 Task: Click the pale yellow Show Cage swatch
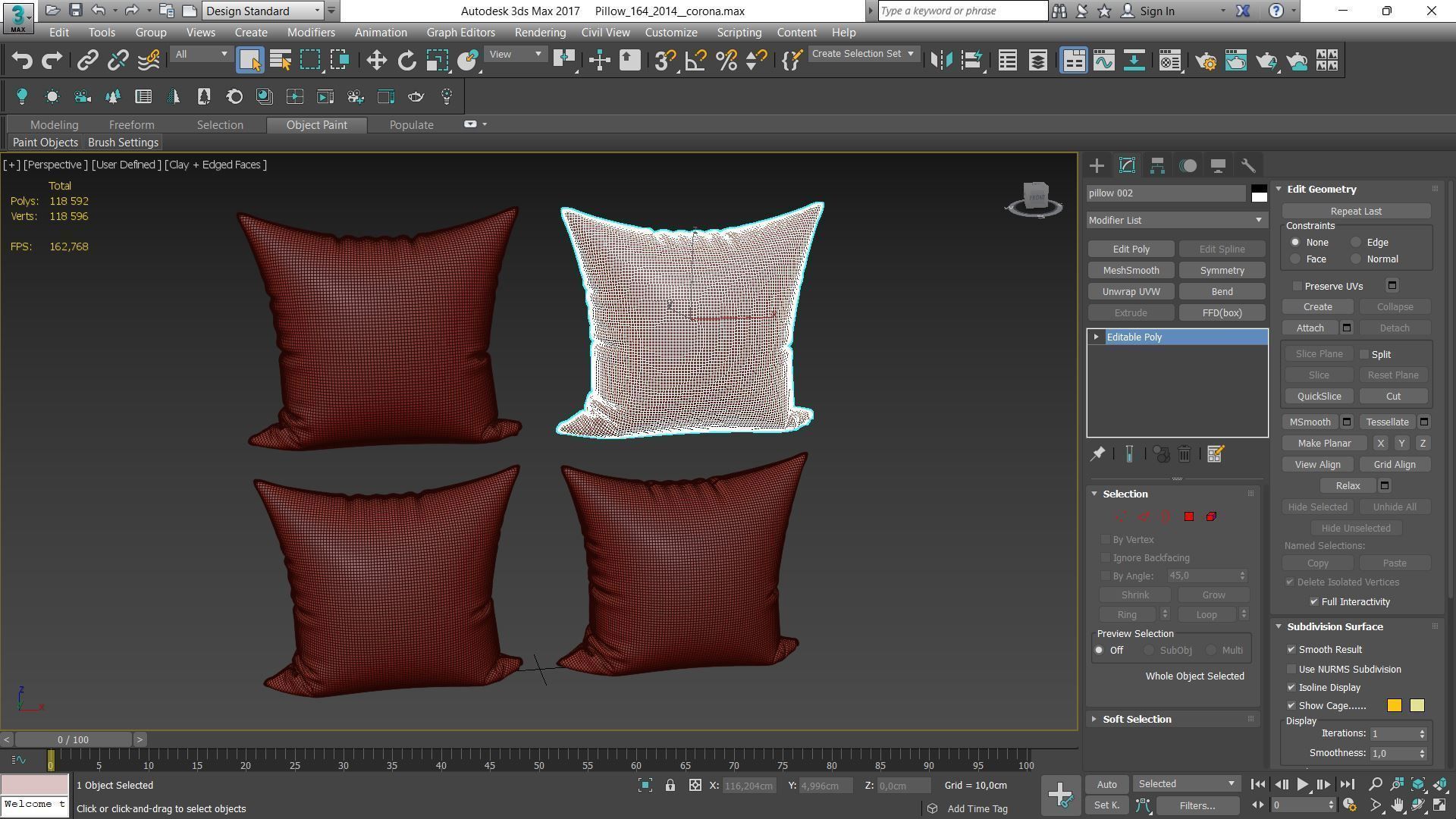click(1417, 706)
